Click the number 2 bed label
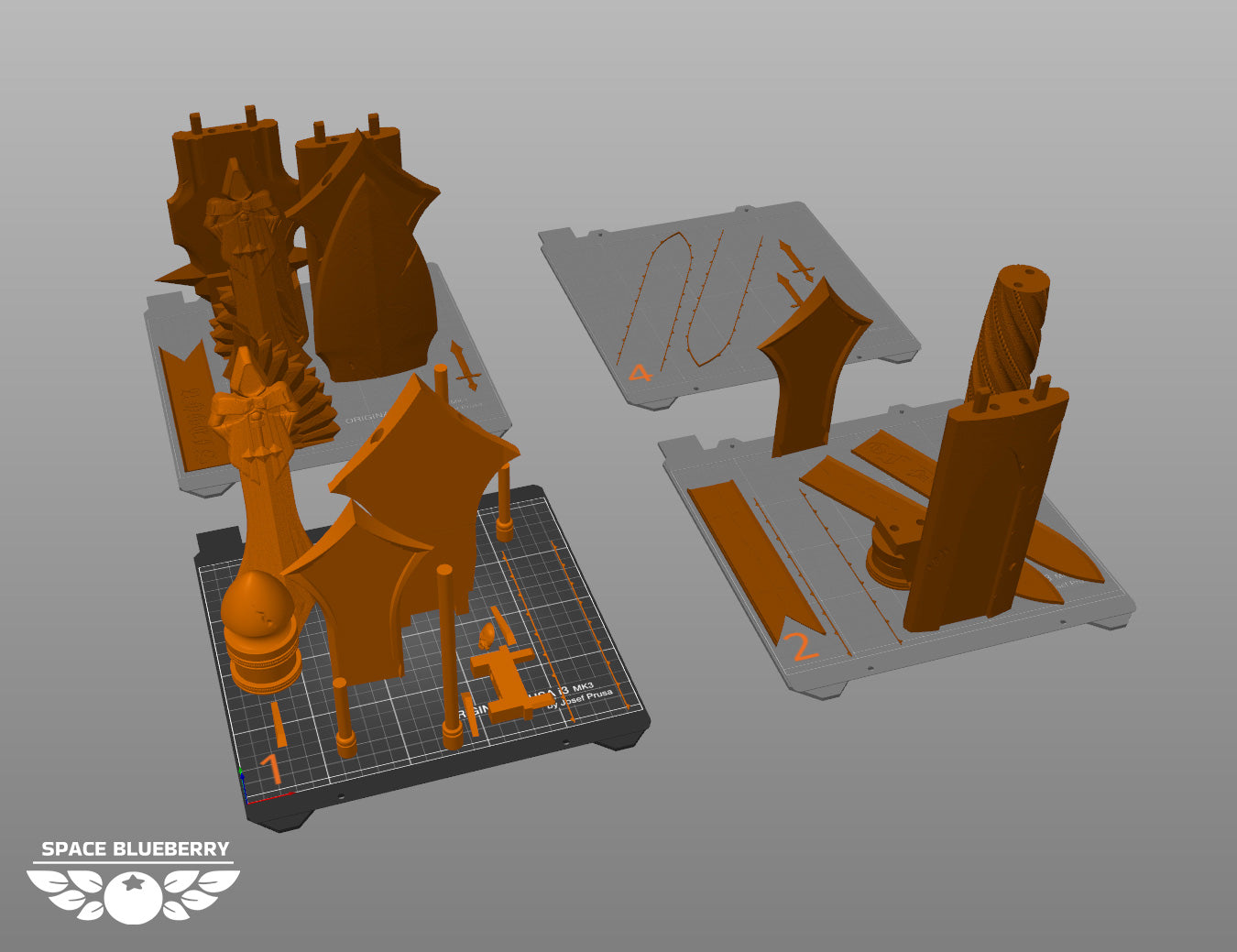Image resolution: width=1237 pixels, height=952 pixels. (802, 646)
